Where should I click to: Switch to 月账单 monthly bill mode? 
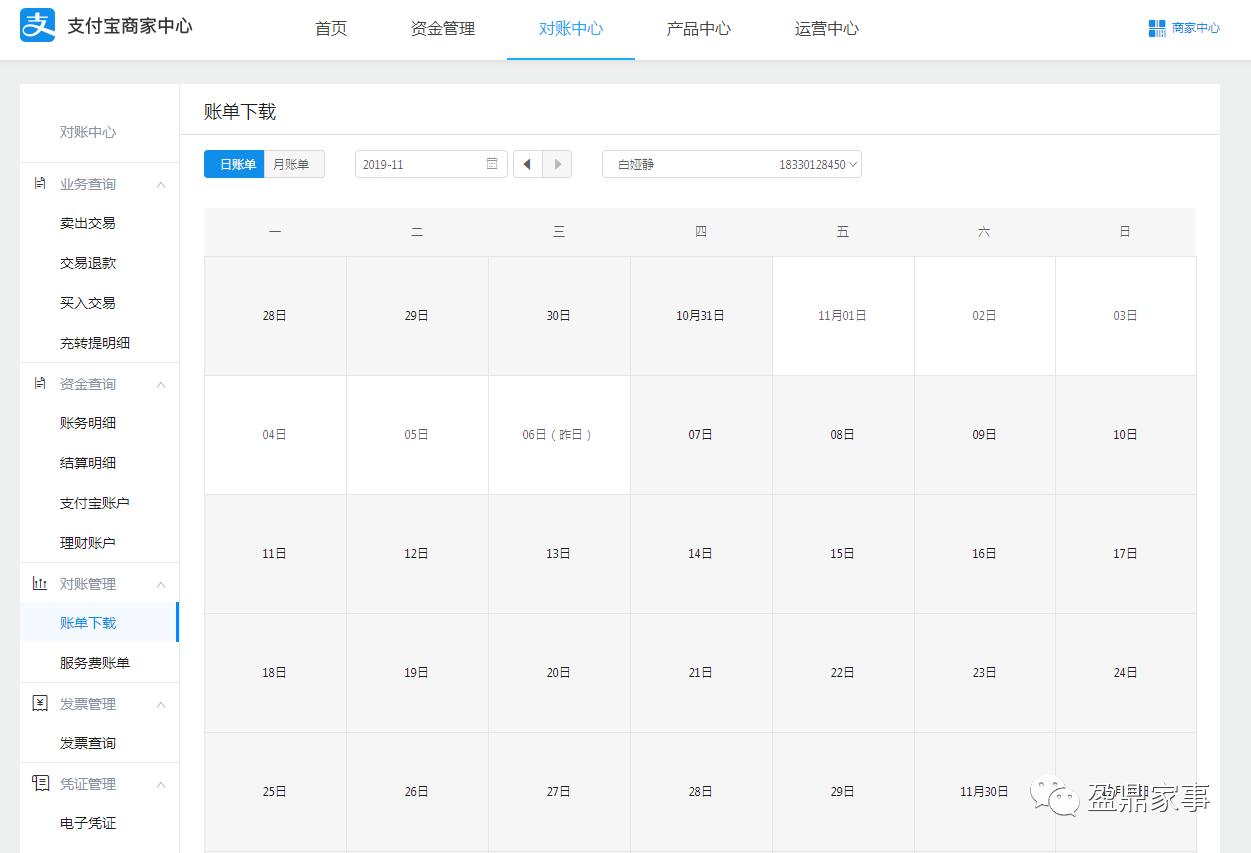coord(294,164)
